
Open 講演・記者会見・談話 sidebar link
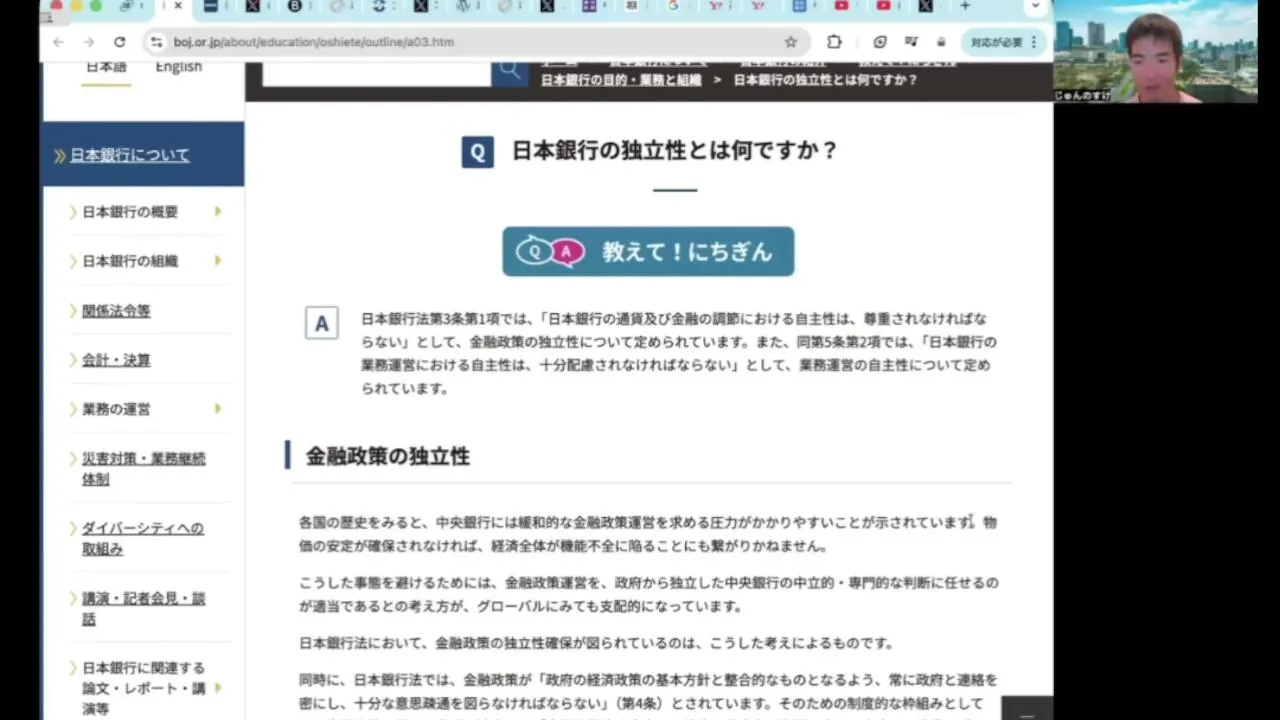[x=144, y=608]
